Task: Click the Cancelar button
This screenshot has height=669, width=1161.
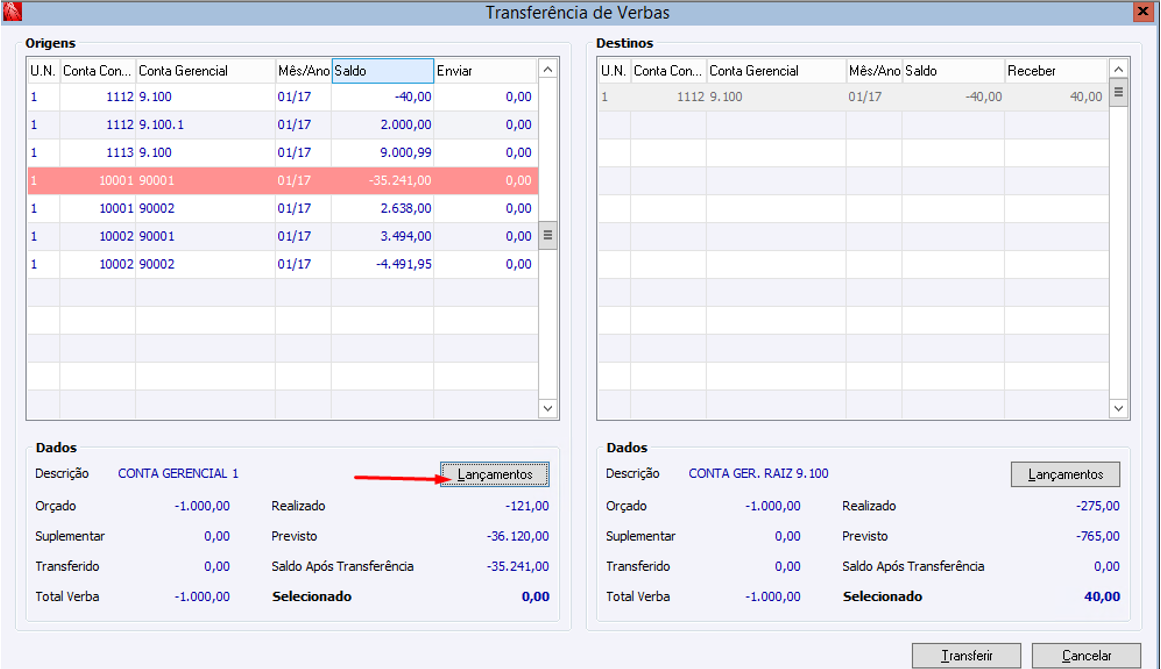Action: (x=1086, y=656)
